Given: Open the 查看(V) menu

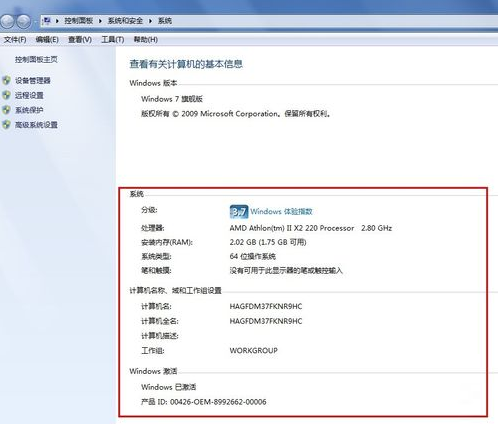Looking at the screenshot, I should (x=80, y=39).
